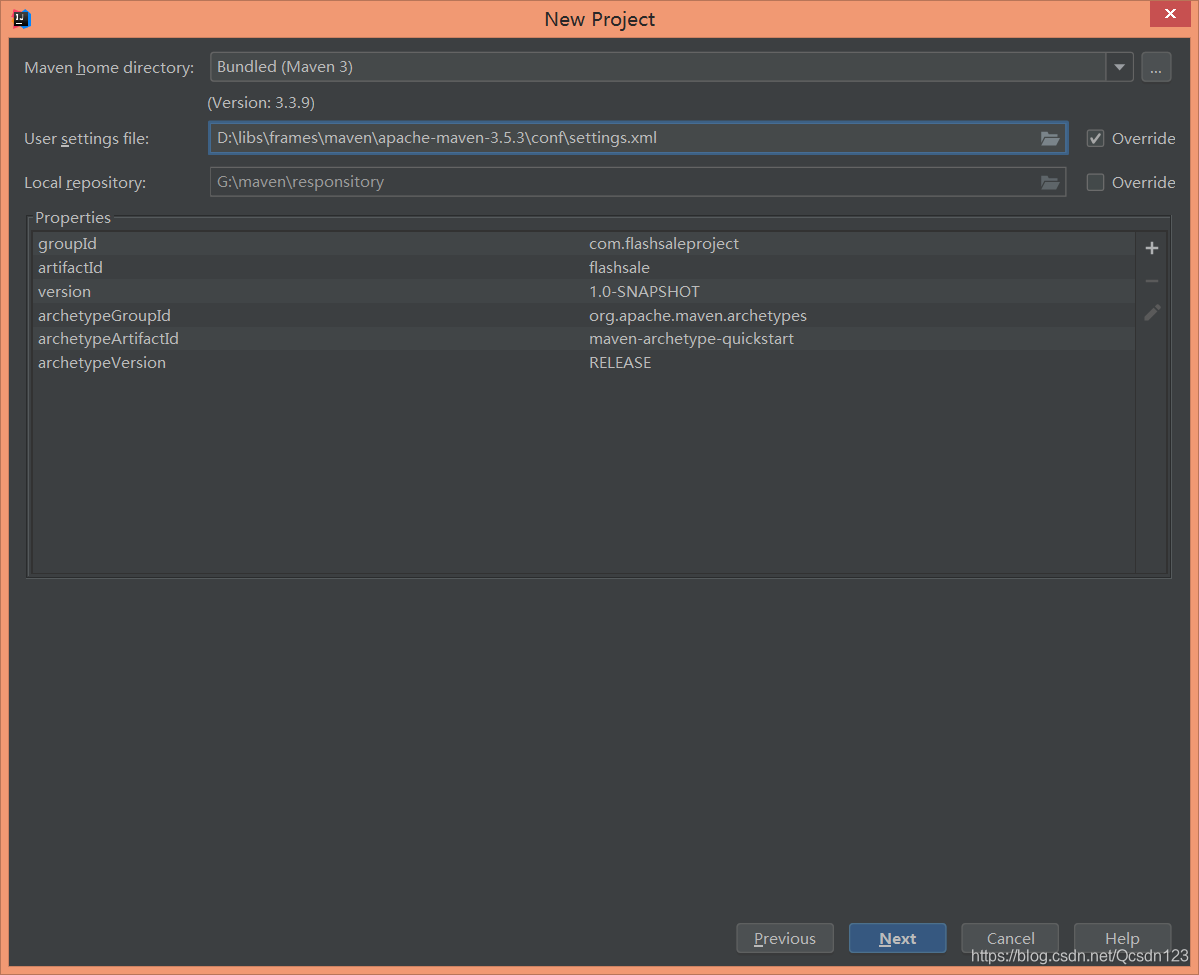Go back with the Previous button
This screenshot has width=1199, height=975.
pos(785,938)
